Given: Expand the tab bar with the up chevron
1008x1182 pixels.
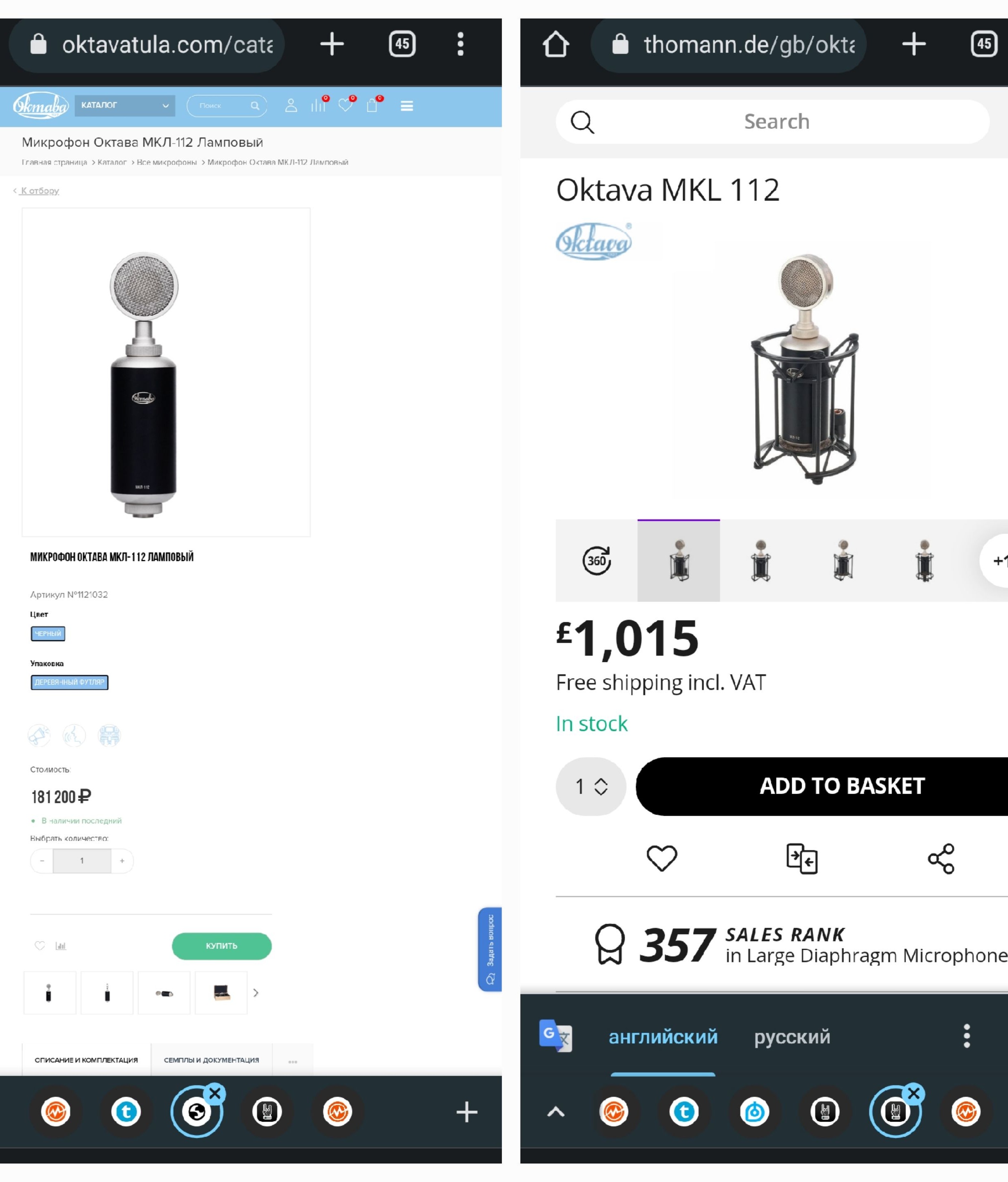Looking at the screenshot, I should click(556, 1111).
